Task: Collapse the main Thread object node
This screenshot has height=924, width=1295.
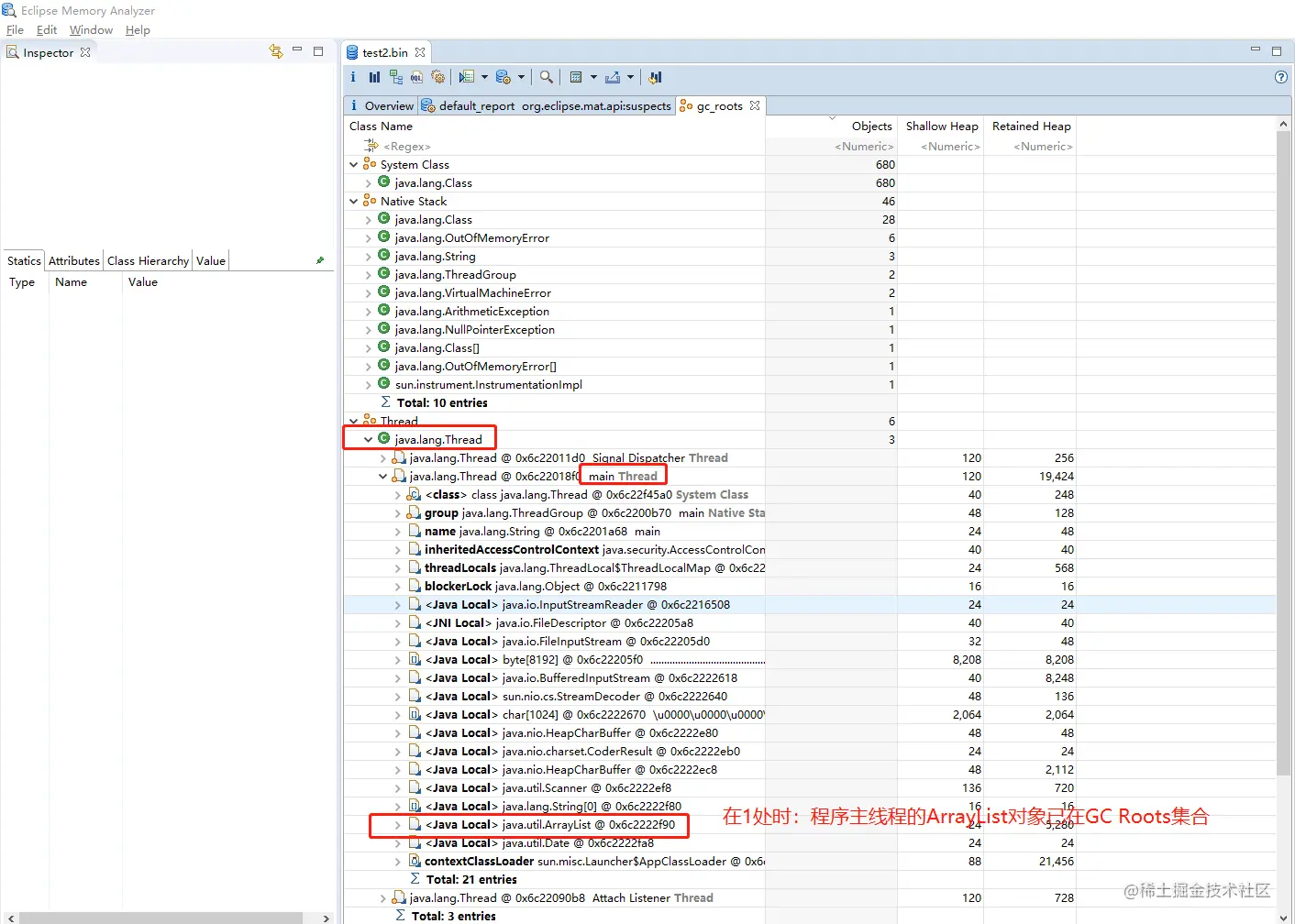Action: pyautogui.click(x=383, y=477)
